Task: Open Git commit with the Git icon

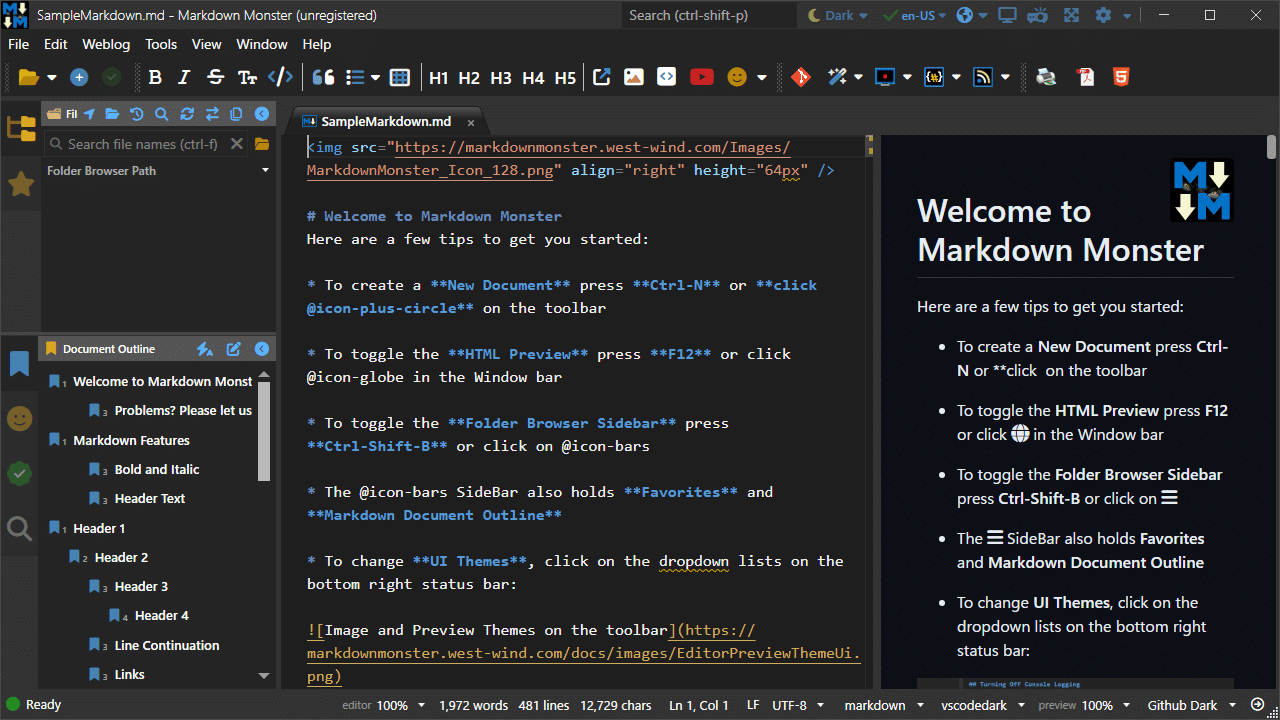Action: click(800, 77)
